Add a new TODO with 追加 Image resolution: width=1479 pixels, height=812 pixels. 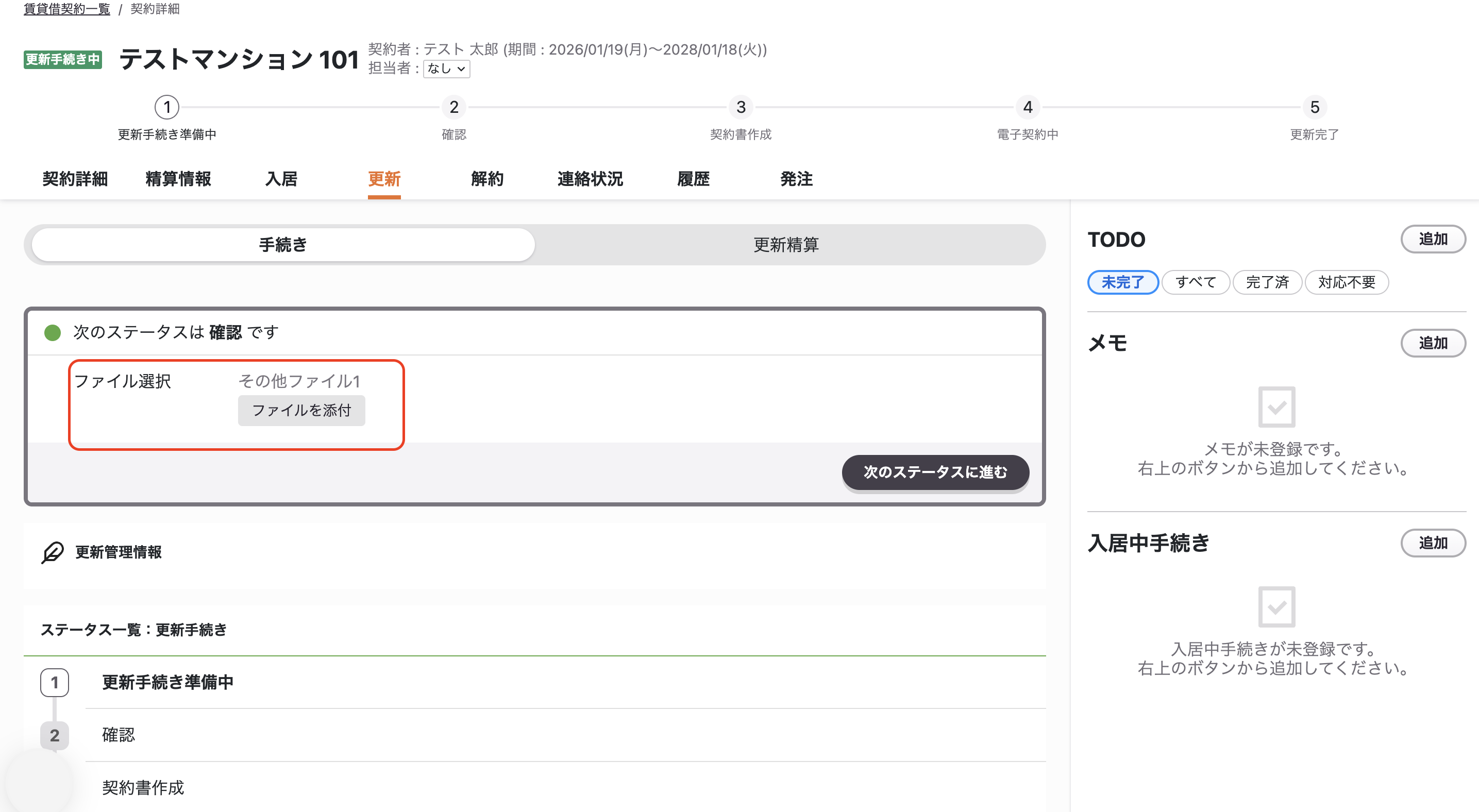point(1433,239)
